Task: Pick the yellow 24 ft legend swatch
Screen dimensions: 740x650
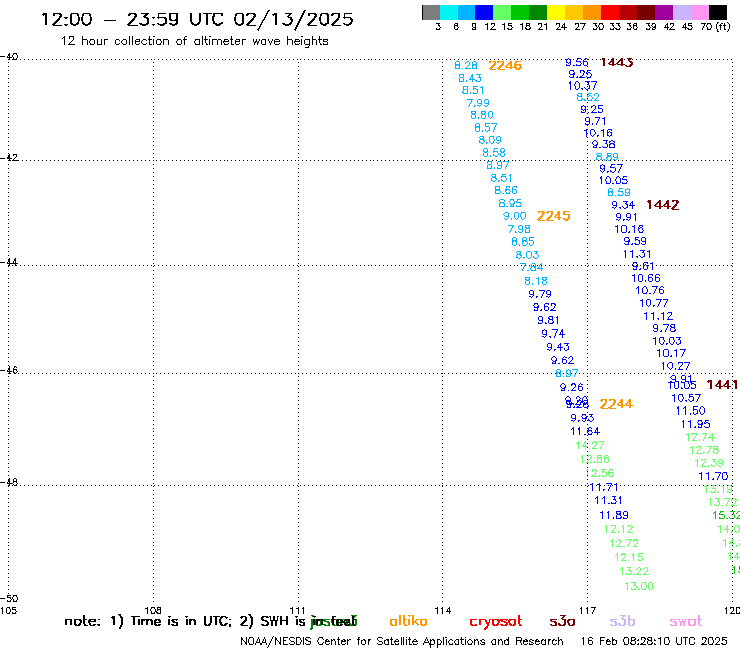Action: coord(555,12)
